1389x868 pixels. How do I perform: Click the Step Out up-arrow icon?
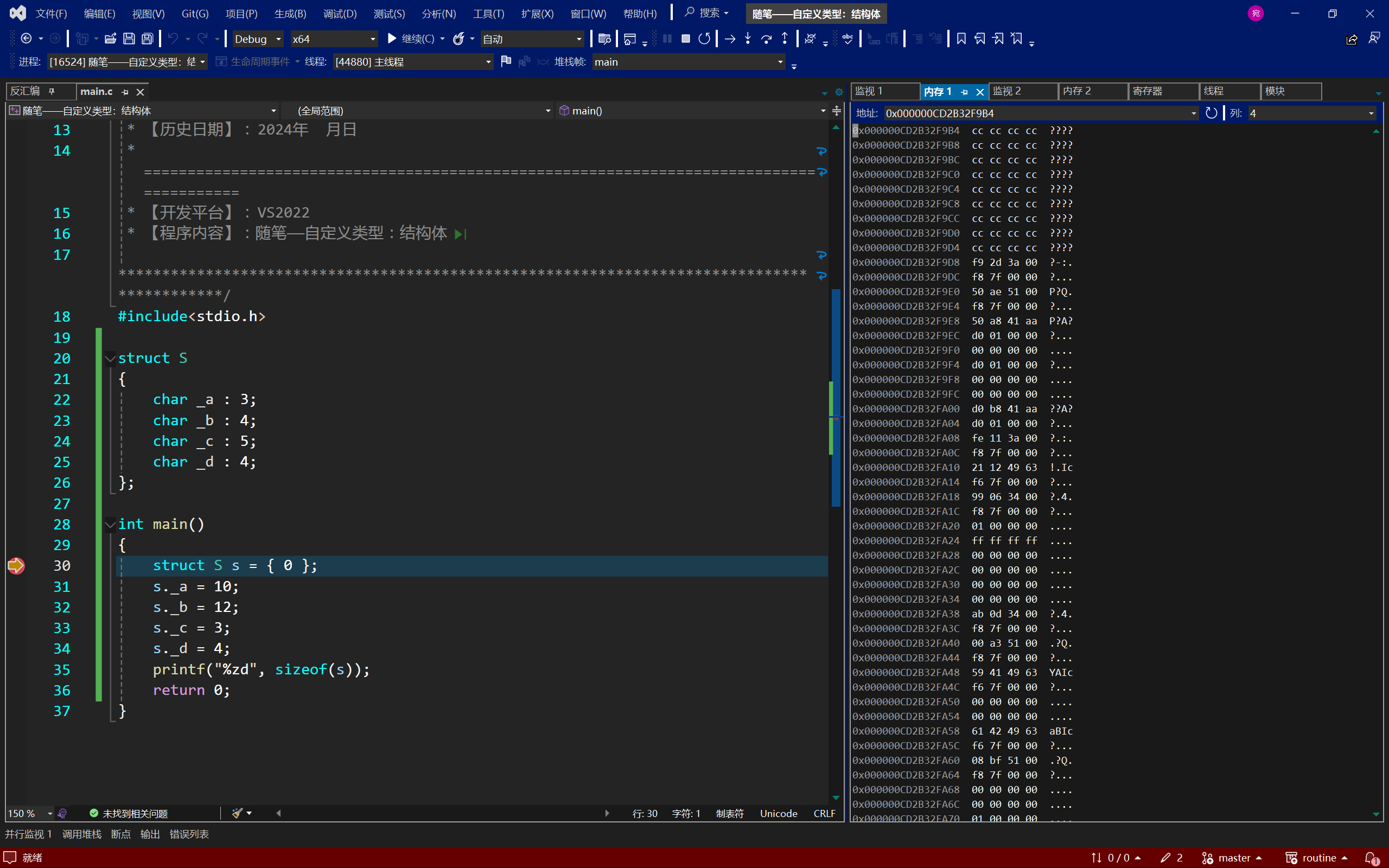pos(785,39)
